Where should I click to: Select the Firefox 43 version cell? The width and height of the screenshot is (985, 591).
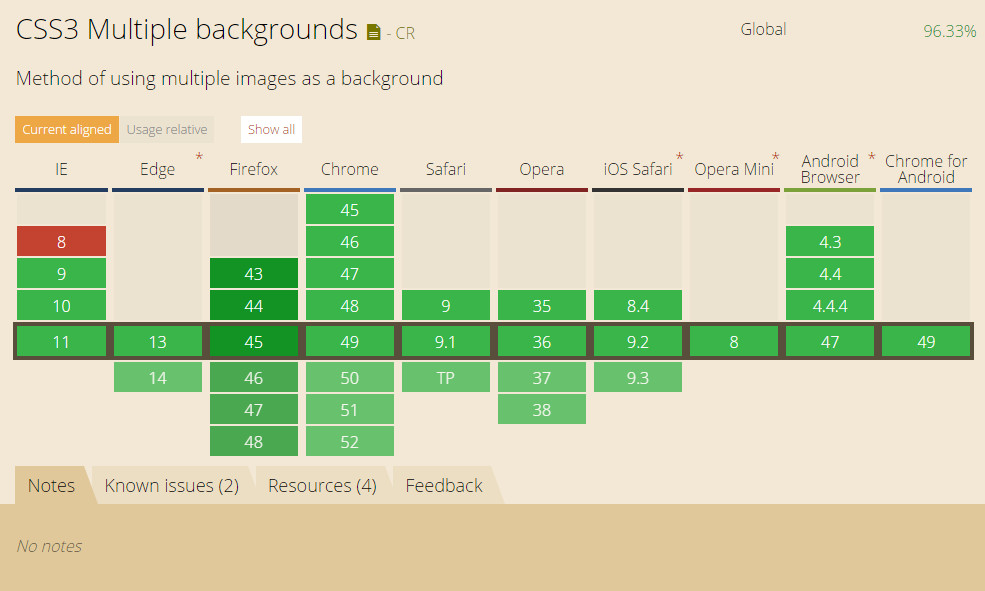[x=253, y=273]
